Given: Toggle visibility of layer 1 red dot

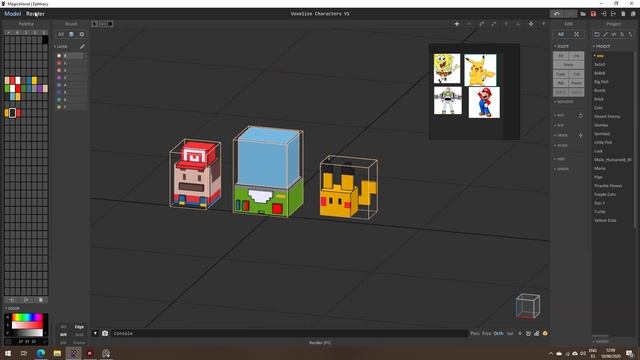Looking at the screenshot, I should point(59,63).
